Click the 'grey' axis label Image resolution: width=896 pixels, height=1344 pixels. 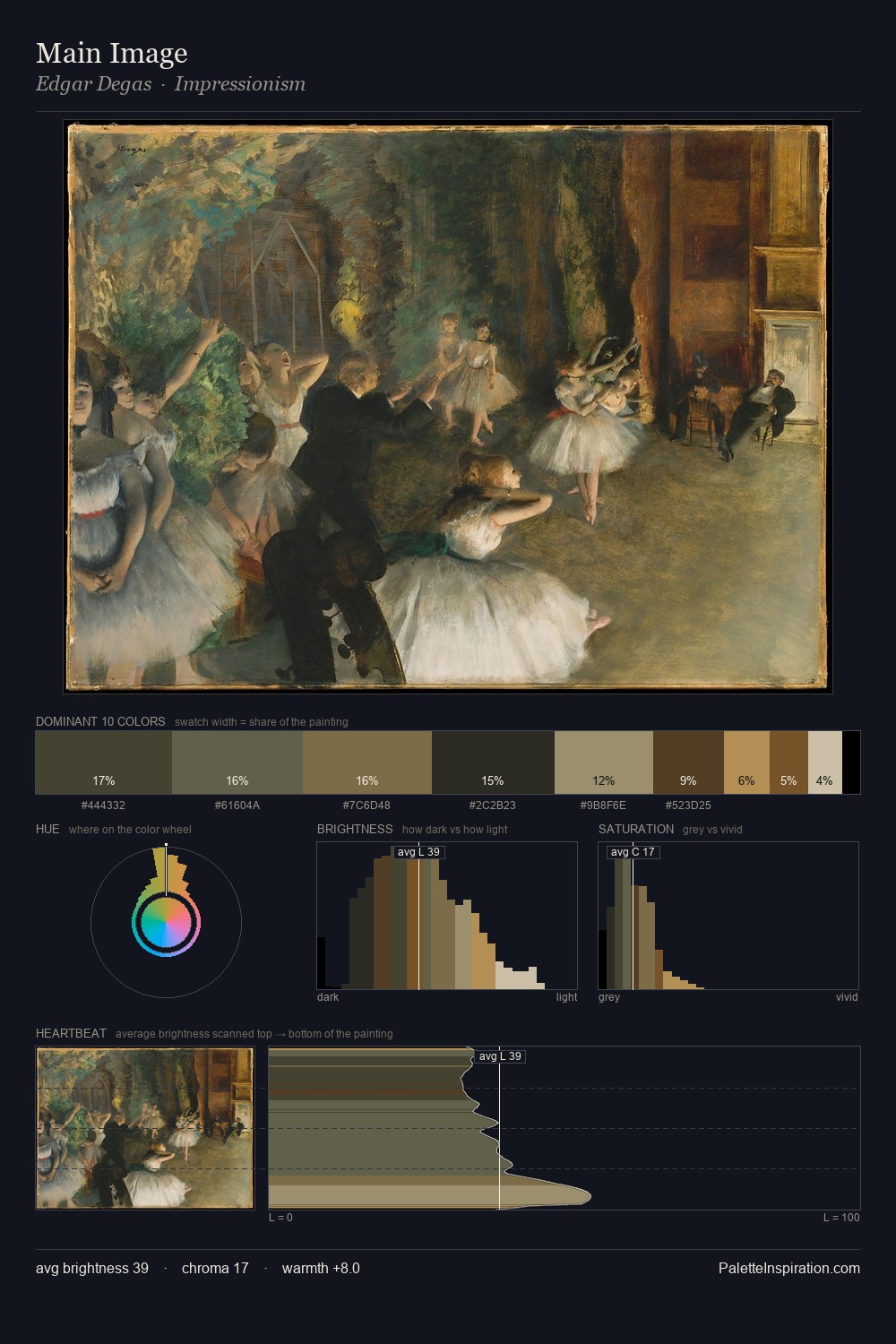point(609,997)
